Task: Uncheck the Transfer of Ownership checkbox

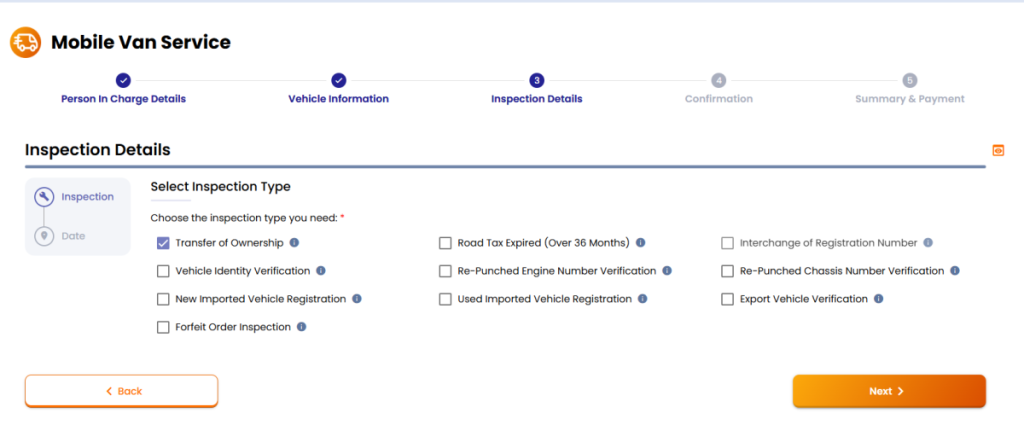Action: (163, 243)
